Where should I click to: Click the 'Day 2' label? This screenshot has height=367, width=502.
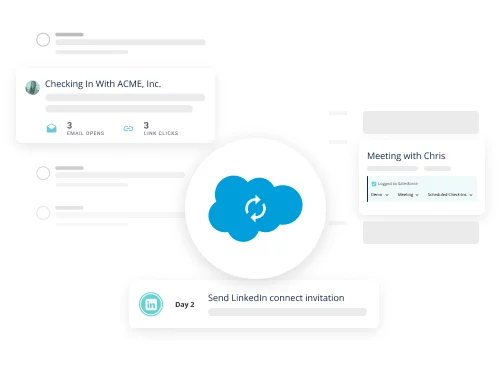(x=185, y=304)
